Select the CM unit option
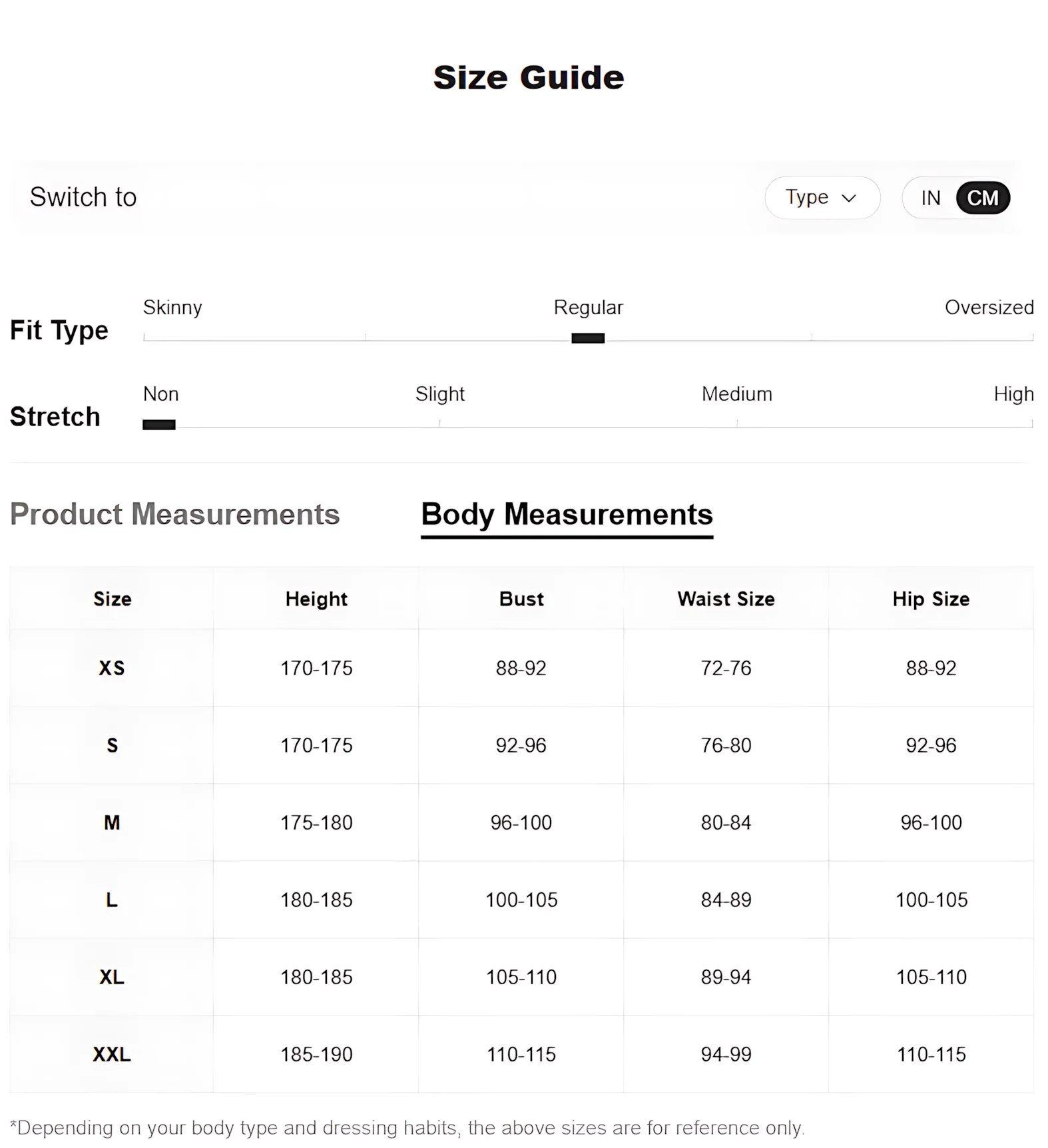 click(x=982, y=198)
